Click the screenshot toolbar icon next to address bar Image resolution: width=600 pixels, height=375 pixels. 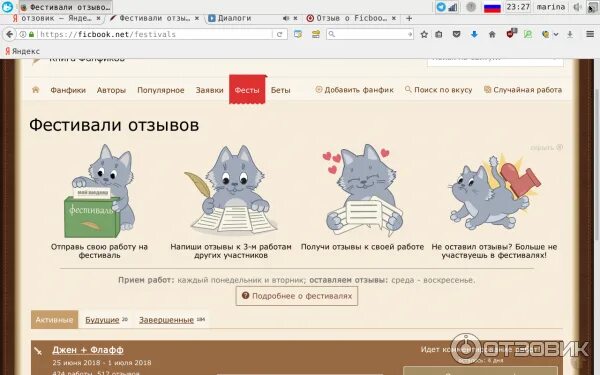pyautogui.click(x=298, y=34)
